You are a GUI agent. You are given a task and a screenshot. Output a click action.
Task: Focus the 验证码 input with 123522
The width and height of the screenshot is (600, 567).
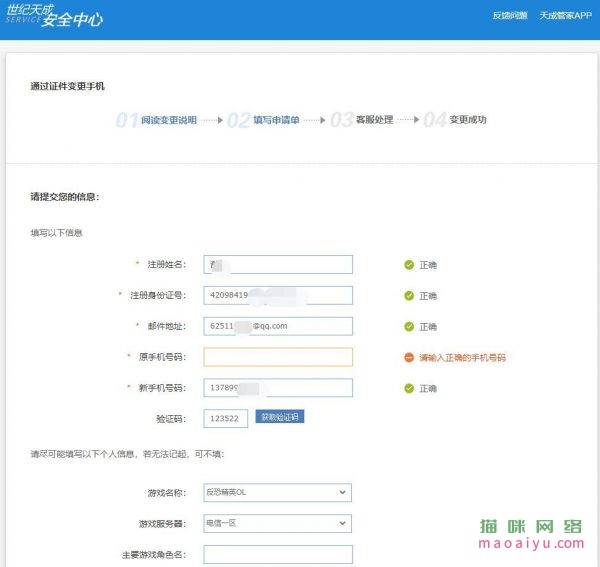(225, 418)
